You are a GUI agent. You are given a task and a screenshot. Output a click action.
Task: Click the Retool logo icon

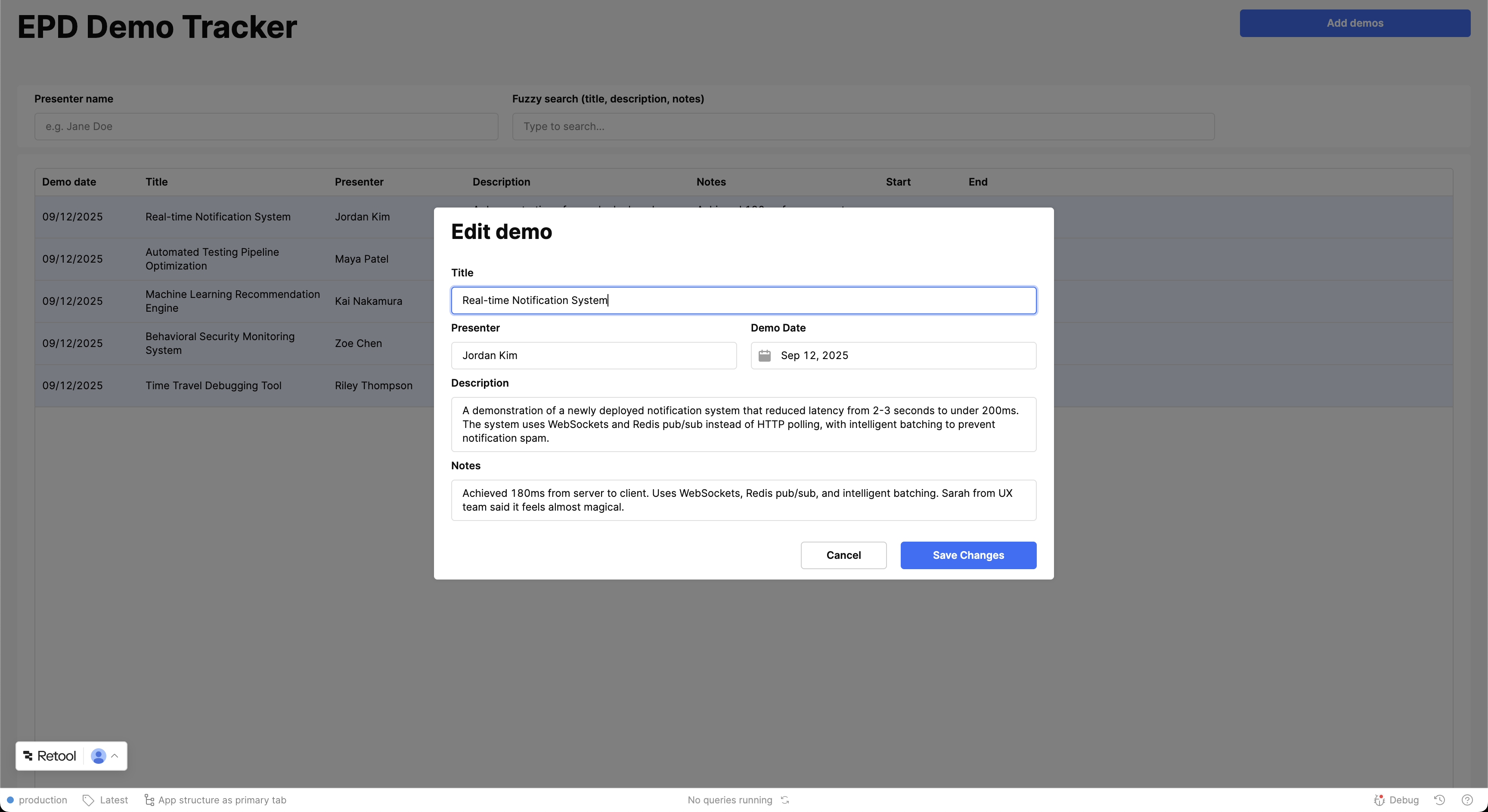(28, 756)
